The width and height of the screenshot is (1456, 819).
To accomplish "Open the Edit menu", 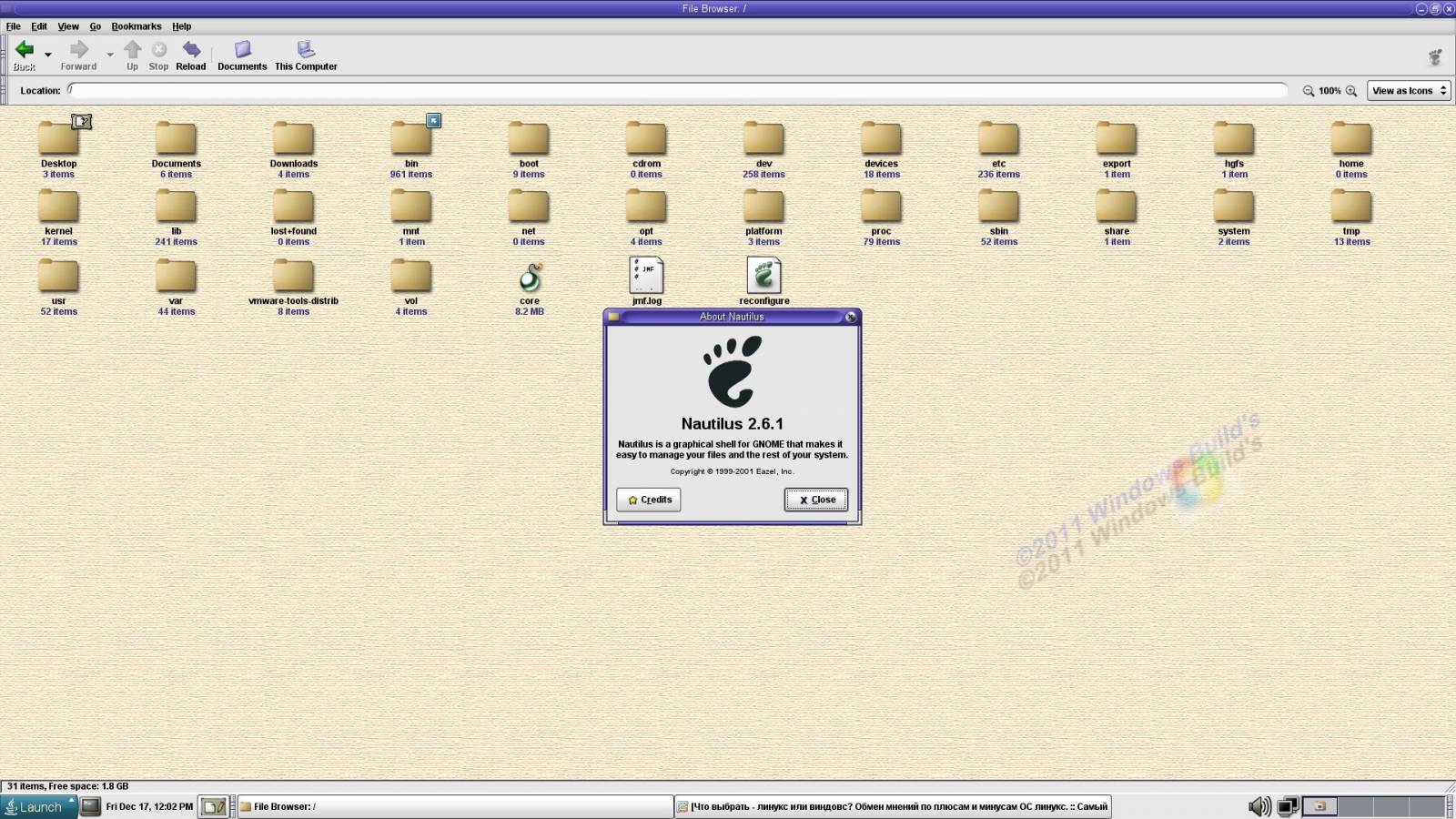I will [39, 26].
